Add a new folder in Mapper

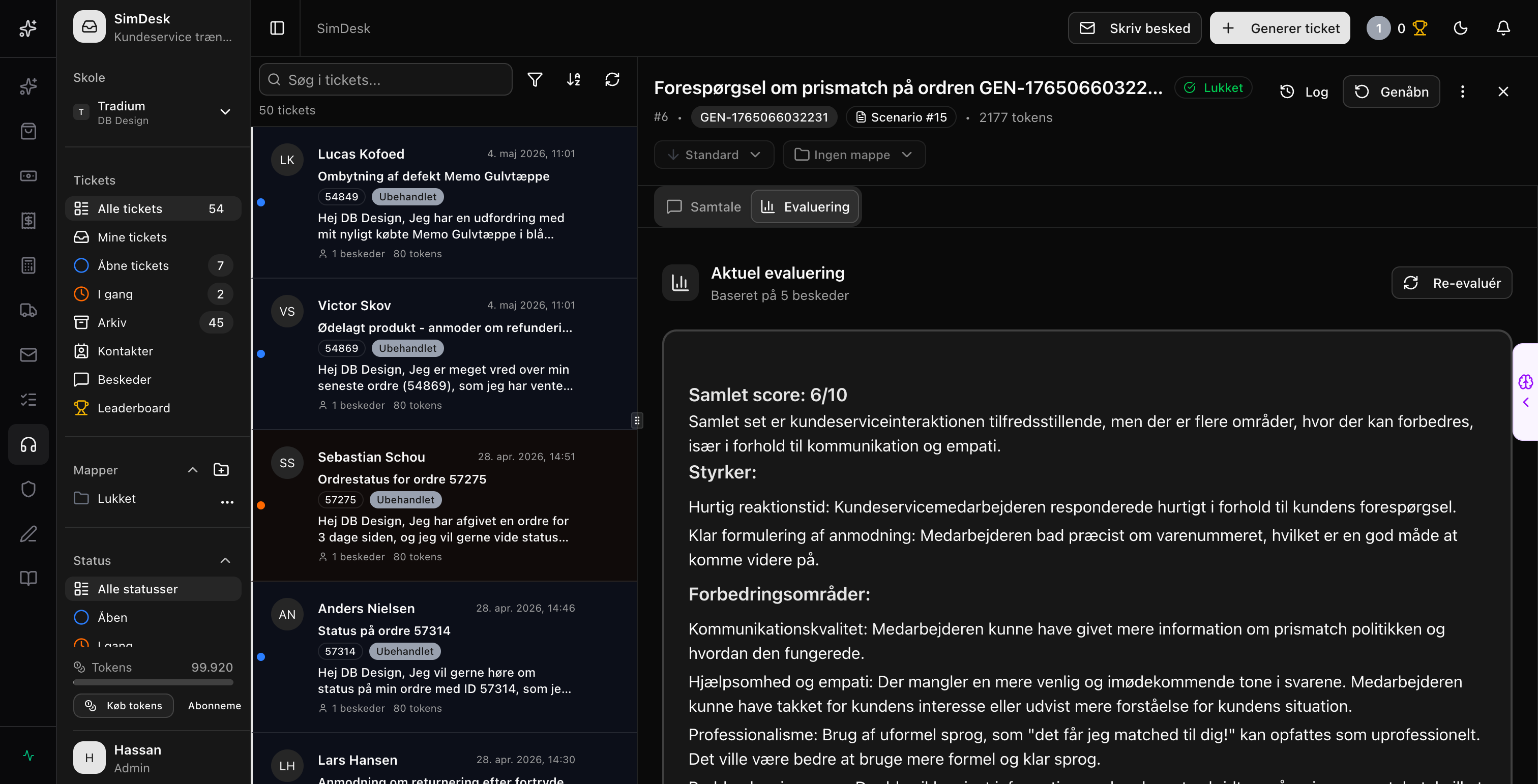click(221, 470)
